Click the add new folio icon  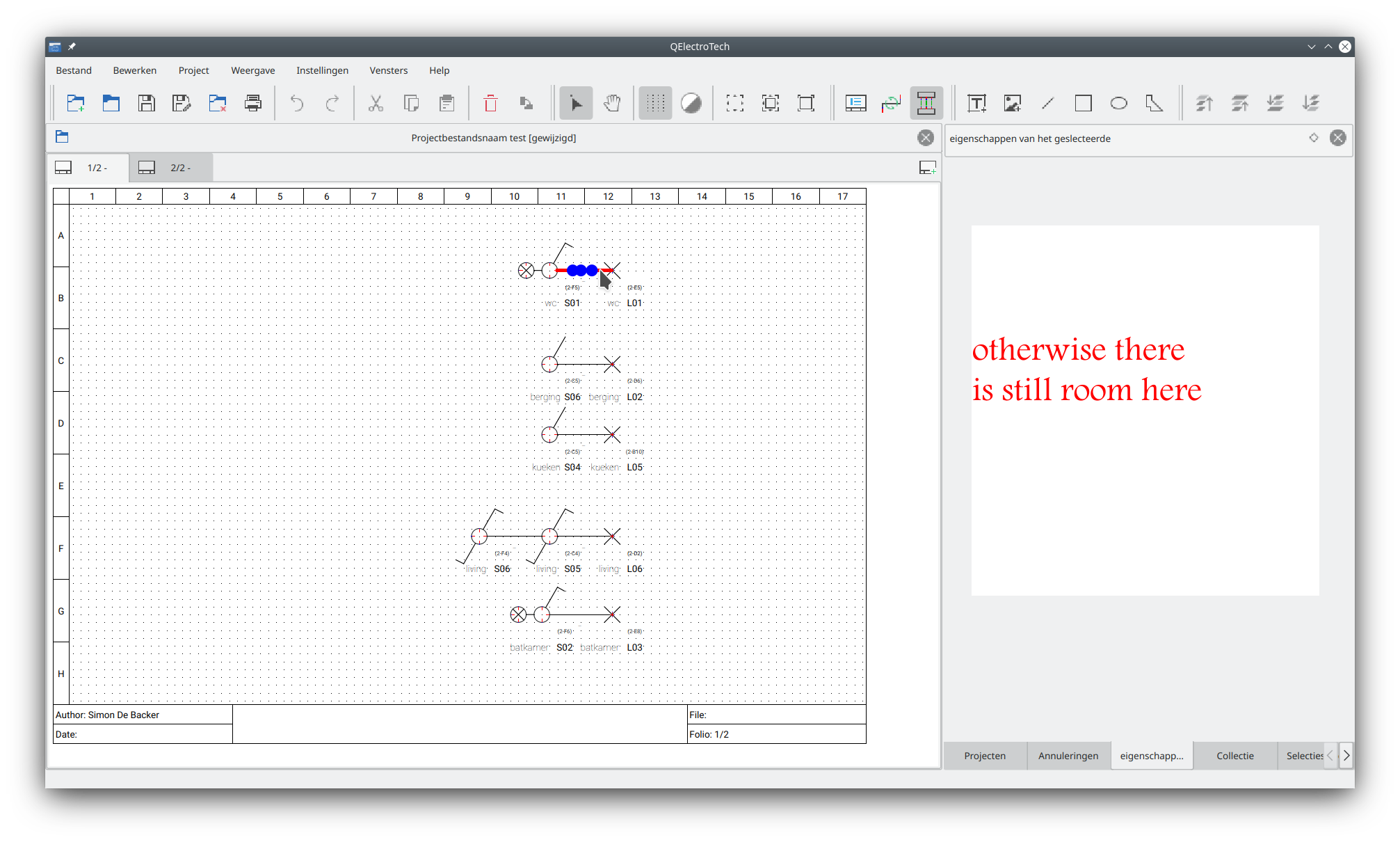pyautogui.click(x=927, y=168)
